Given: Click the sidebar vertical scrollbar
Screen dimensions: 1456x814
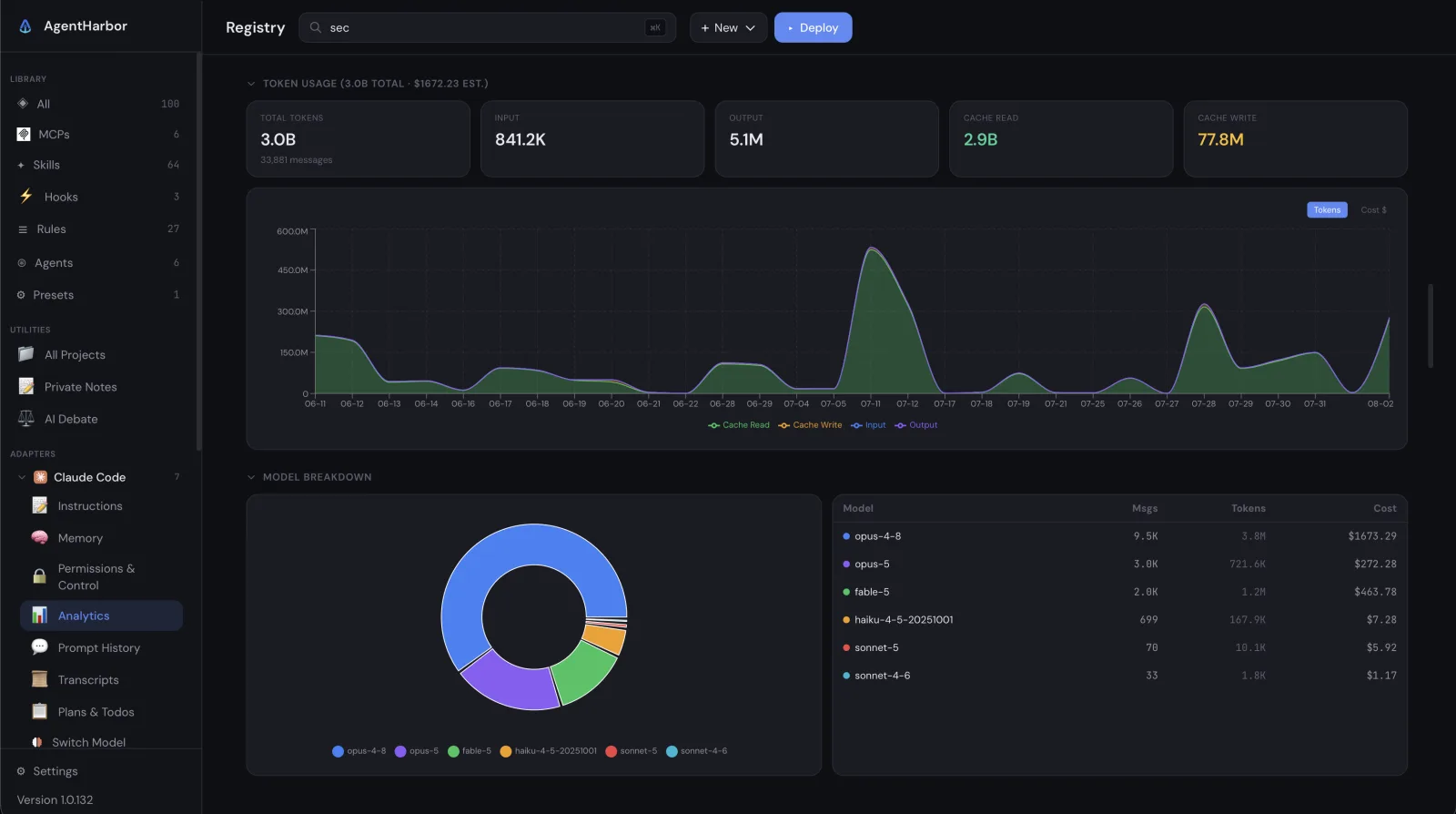Looking at the screenshot, I should (198, 251).
